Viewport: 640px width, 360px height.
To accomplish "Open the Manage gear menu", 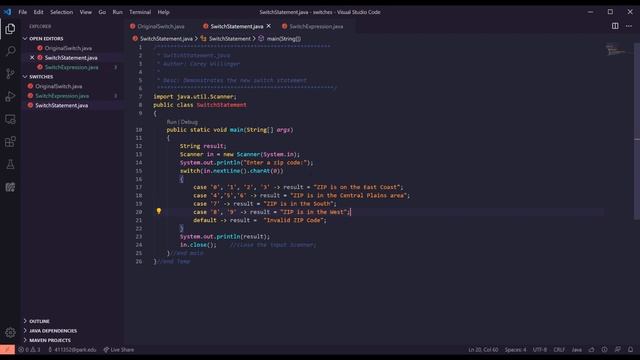I will pyautogui.click(x=10, y=333).
